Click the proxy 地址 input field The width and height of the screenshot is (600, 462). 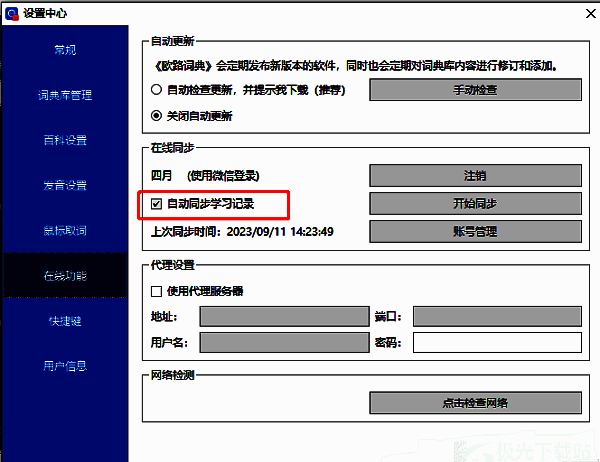coord(284,317)
